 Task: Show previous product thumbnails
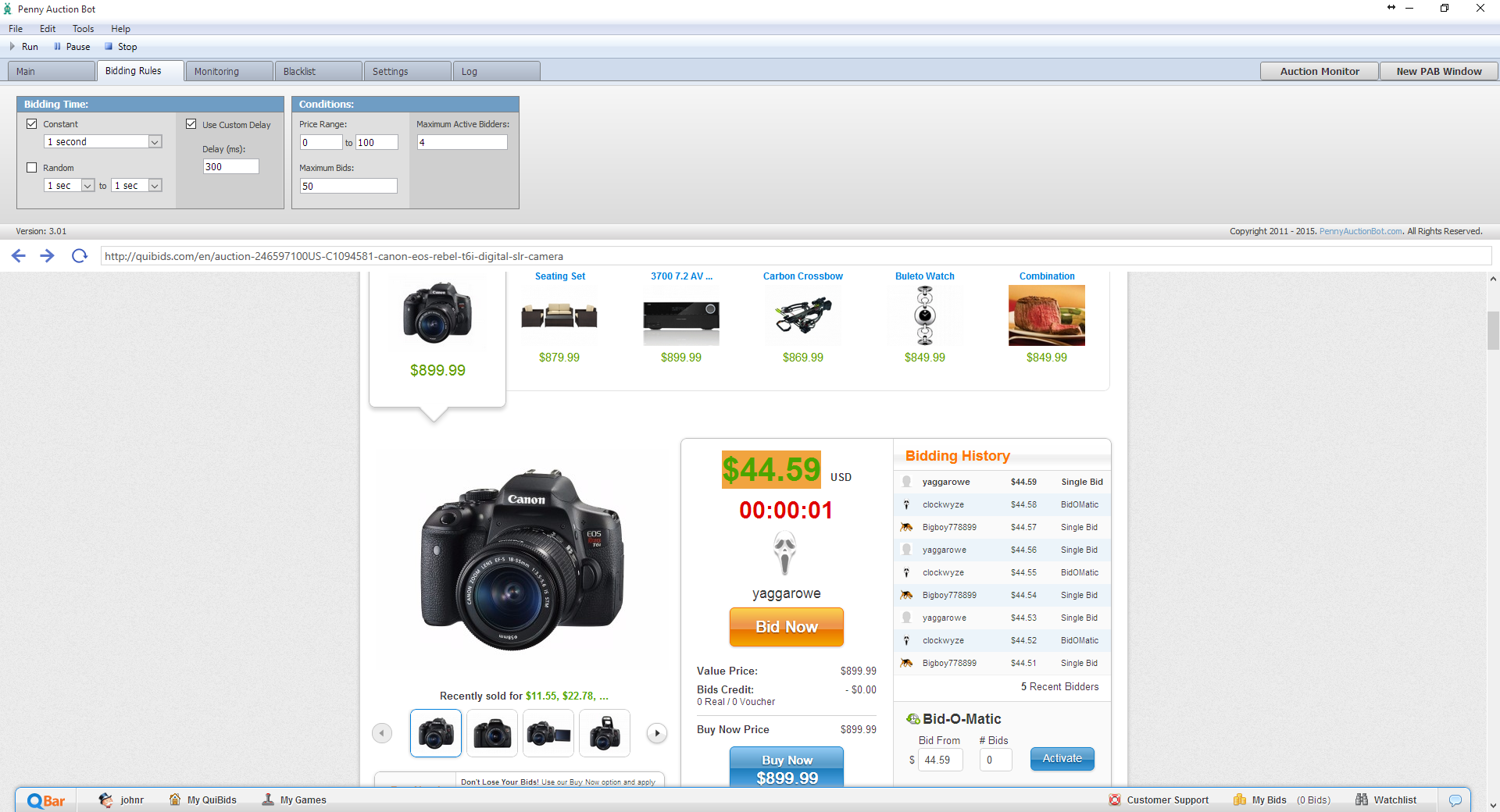pos(382,733)
